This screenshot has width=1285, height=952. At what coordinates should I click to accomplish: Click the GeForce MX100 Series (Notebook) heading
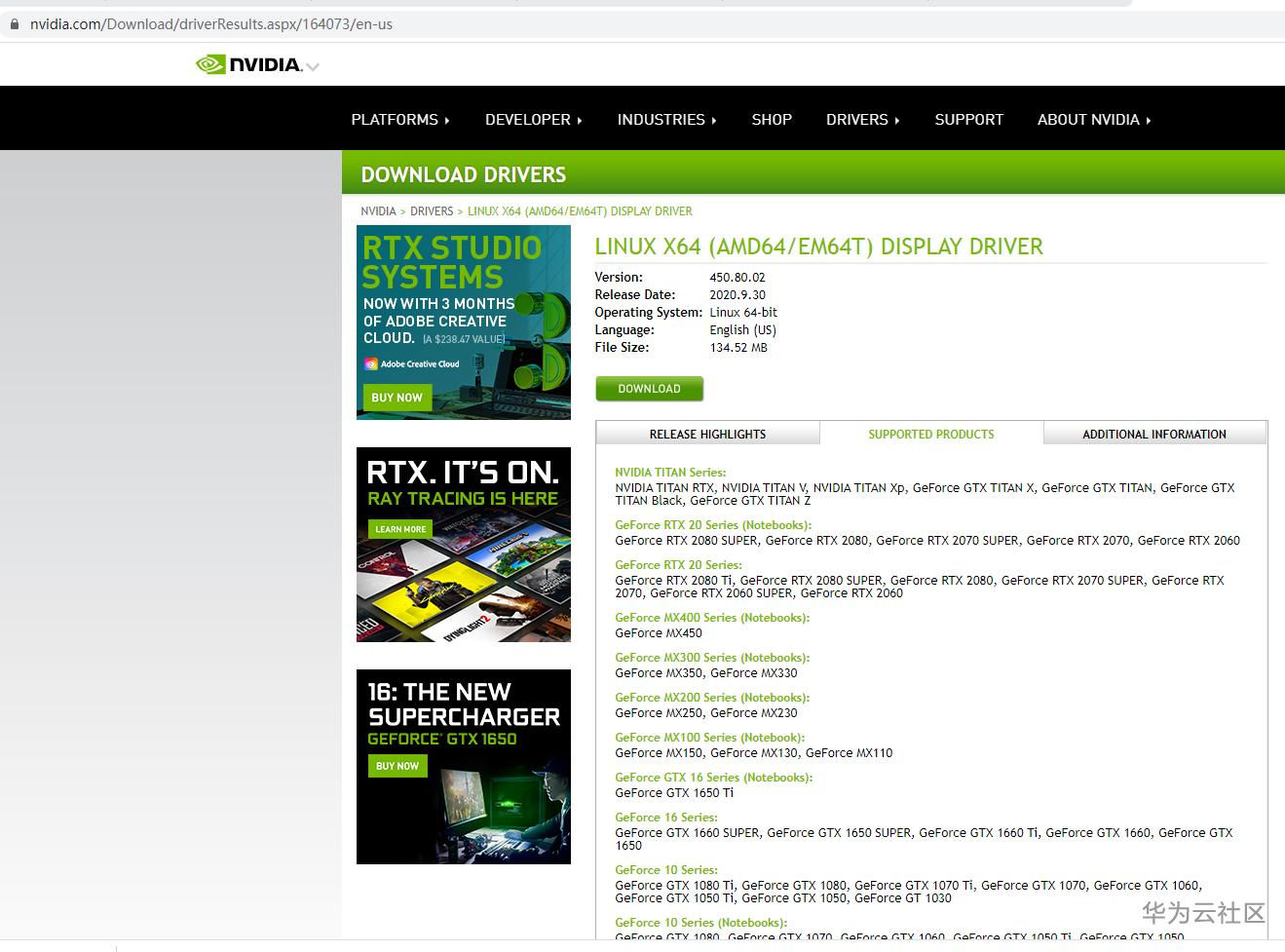coord(710,738)
